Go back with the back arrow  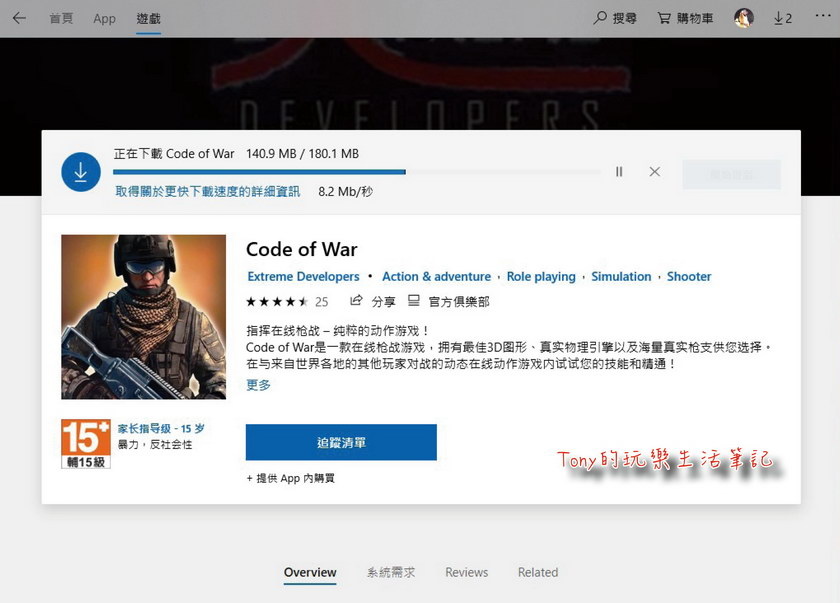pyautogui.click(x=19, y=18)
